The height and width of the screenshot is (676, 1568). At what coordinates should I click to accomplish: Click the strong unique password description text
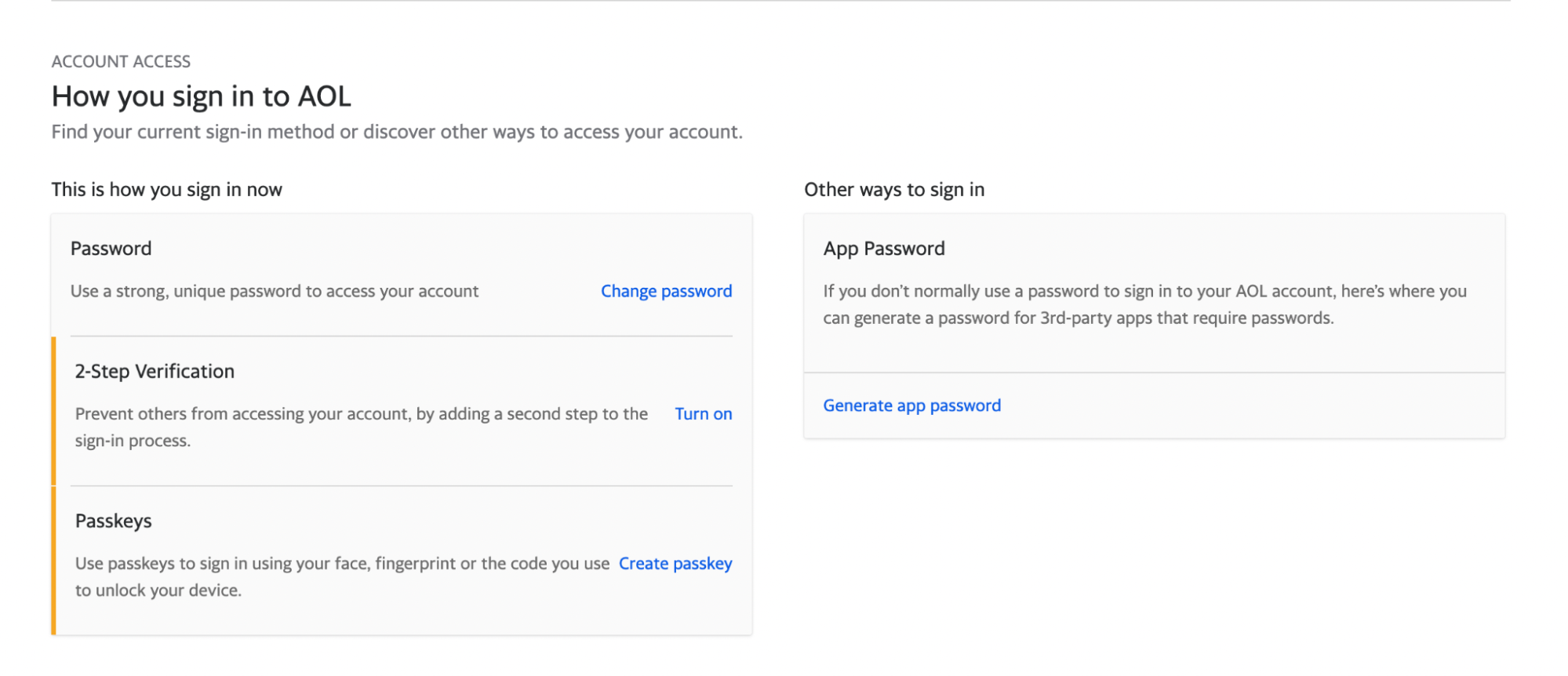pyautogui.click(x=275, y=291)
